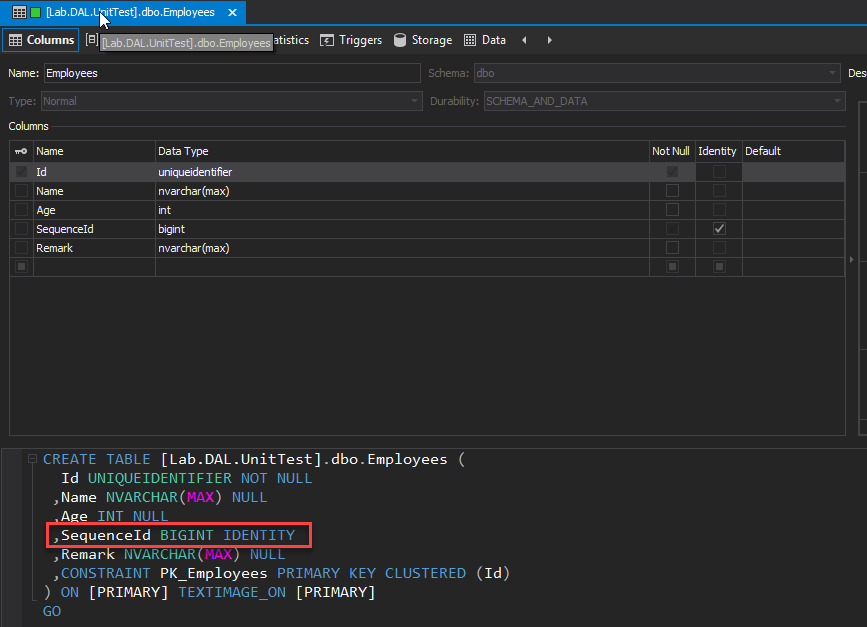Click the primary key column header icon
The image size is (867, 627).
pyautogui.click(x=21, y=151)
